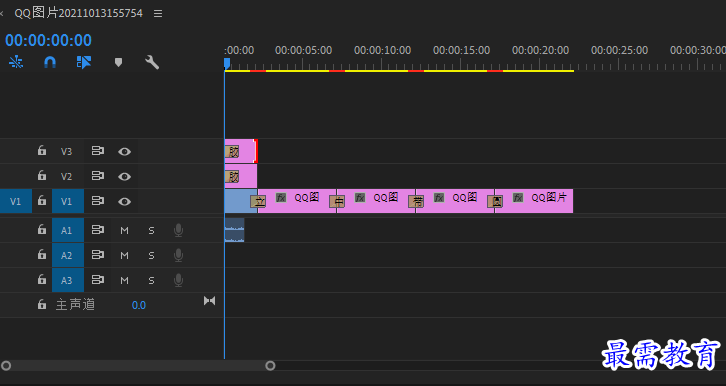726x386 pixels.
Task: Click the playhead marker on the time ruler
Action: [227, 63]
